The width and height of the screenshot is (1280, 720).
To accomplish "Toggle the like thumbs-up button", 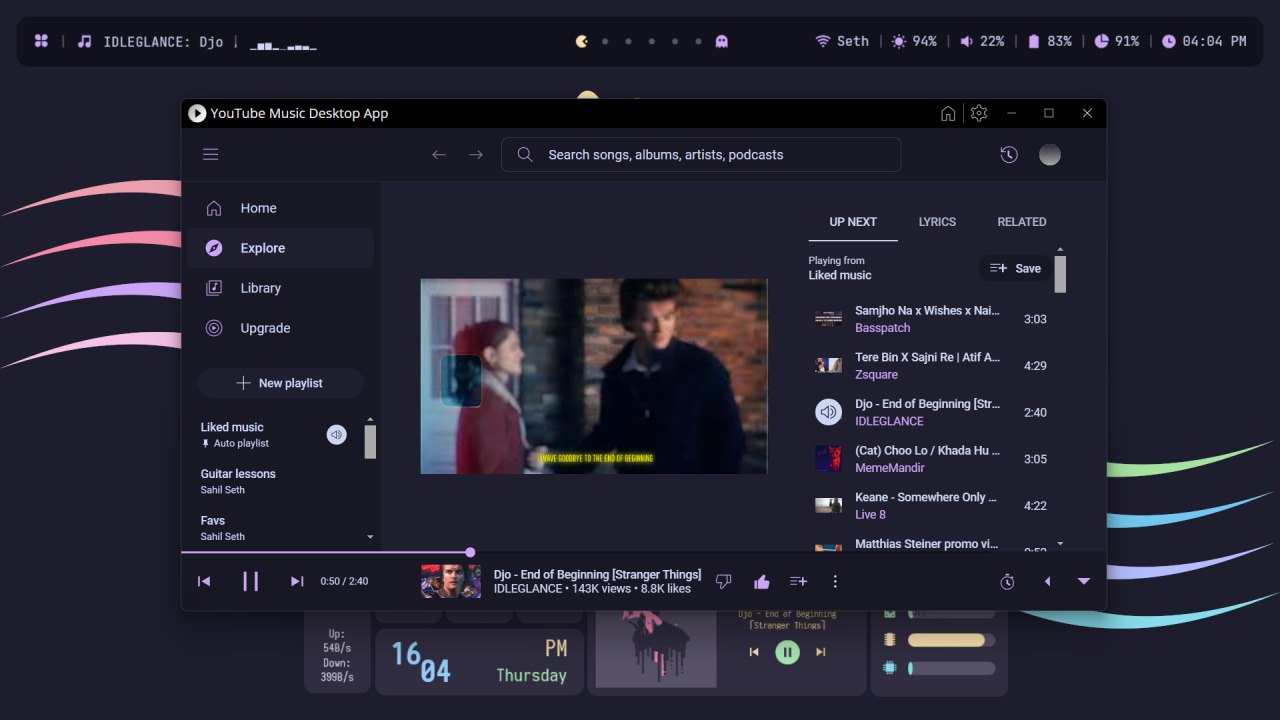I will tap(761, 581).
